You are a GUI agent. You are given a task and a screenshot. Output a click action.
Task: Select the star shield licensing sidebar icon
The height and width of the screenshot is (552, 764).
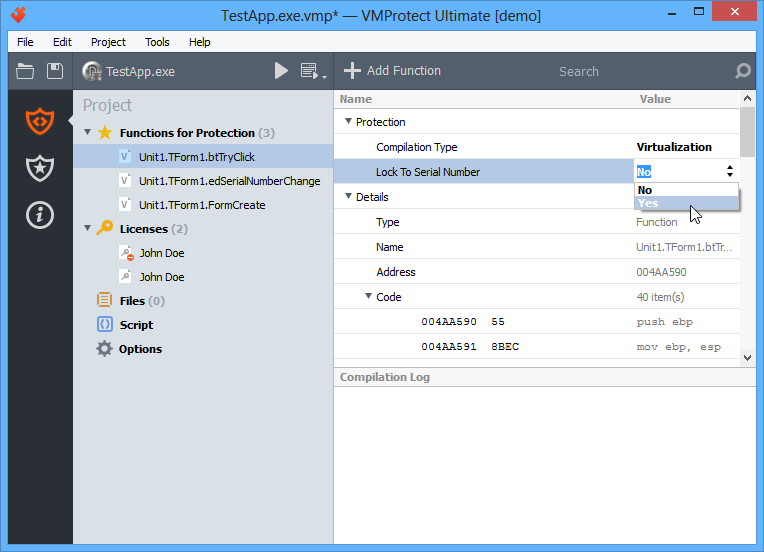(40, 168)
